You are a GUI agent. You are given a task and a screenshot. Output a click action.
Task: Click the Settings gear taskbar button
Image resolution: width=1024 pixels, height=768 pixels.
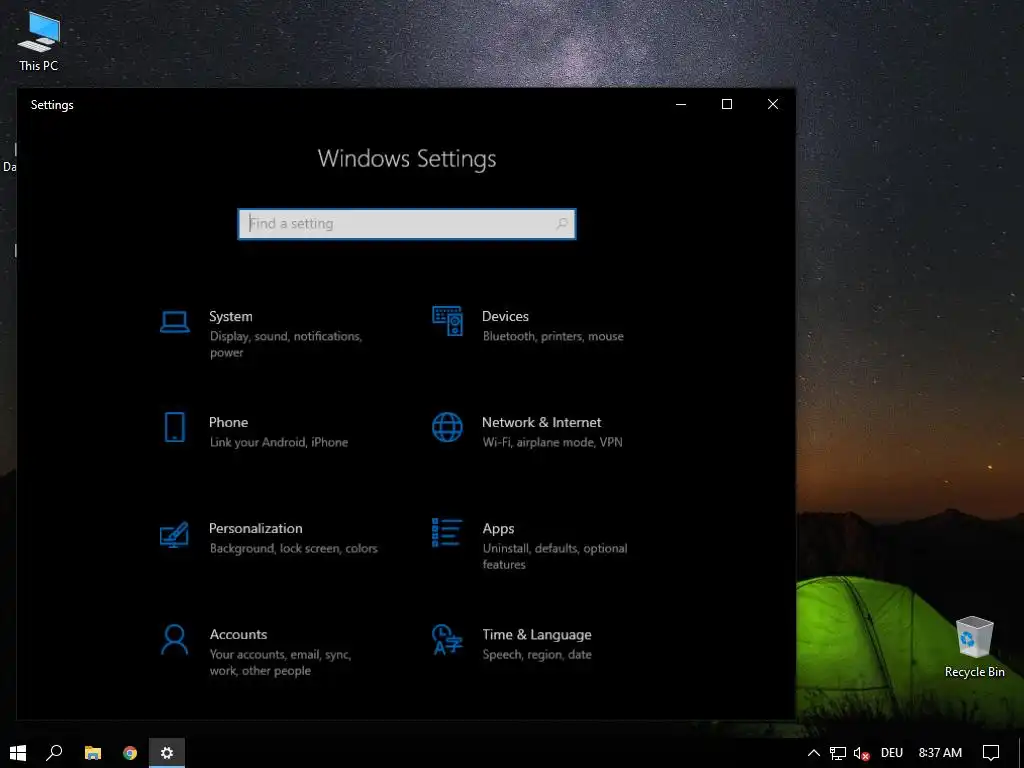(x=167, y=753)
